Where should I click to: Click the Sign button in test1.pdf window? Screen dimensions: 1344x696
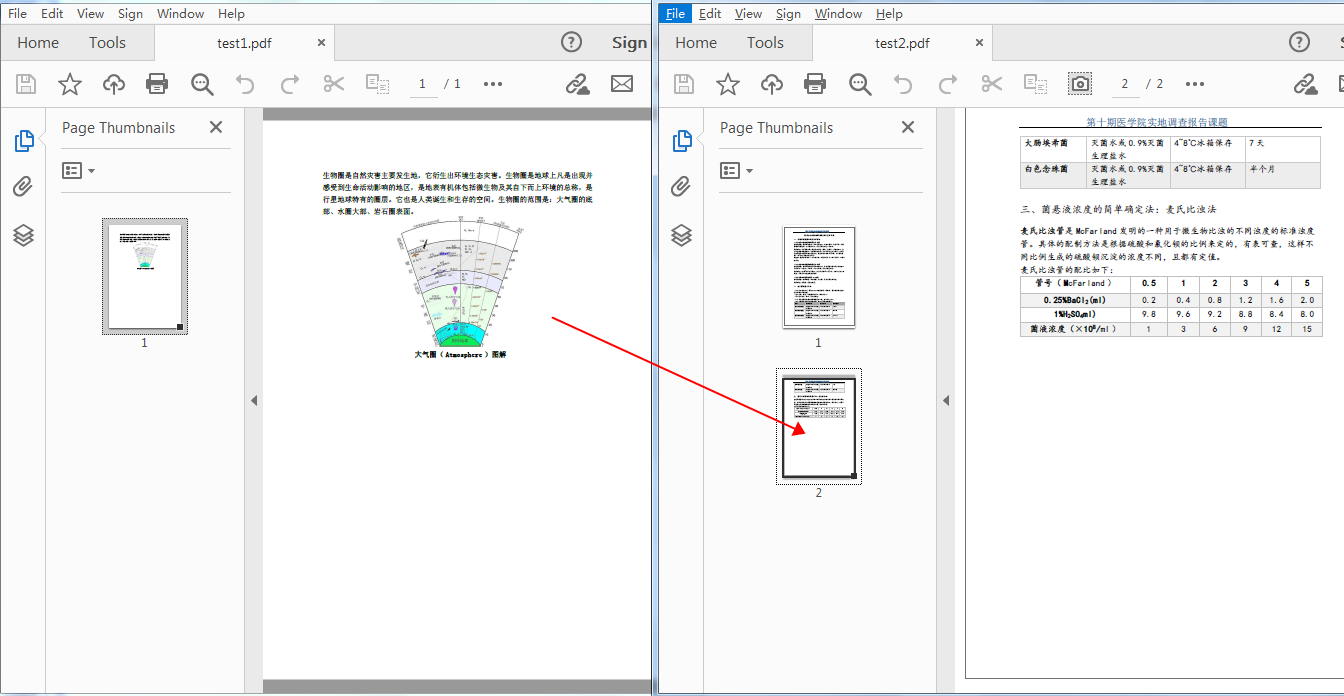(x=629, y=43)
